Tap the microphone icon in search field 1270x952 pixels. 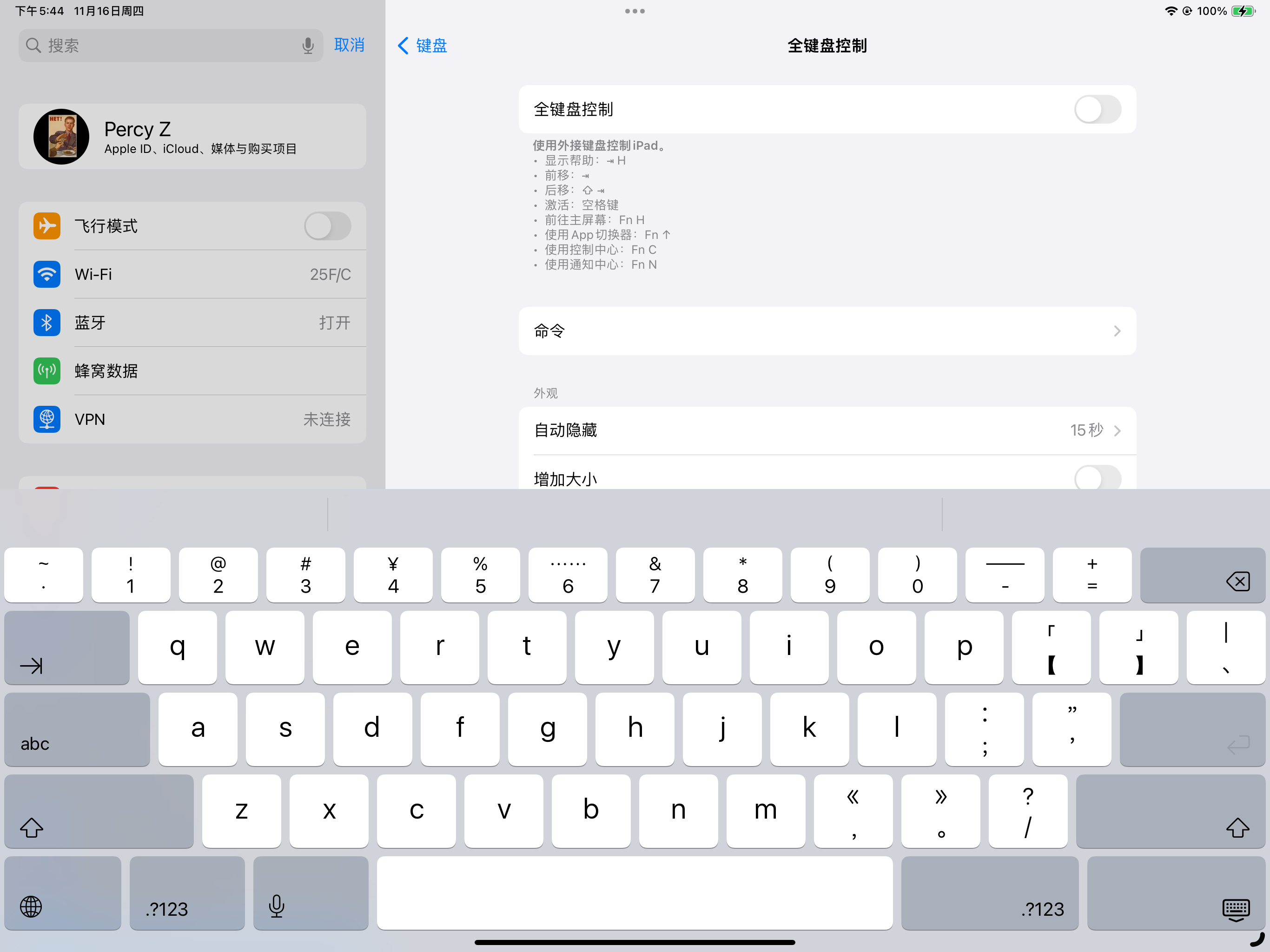coord(308,46)
